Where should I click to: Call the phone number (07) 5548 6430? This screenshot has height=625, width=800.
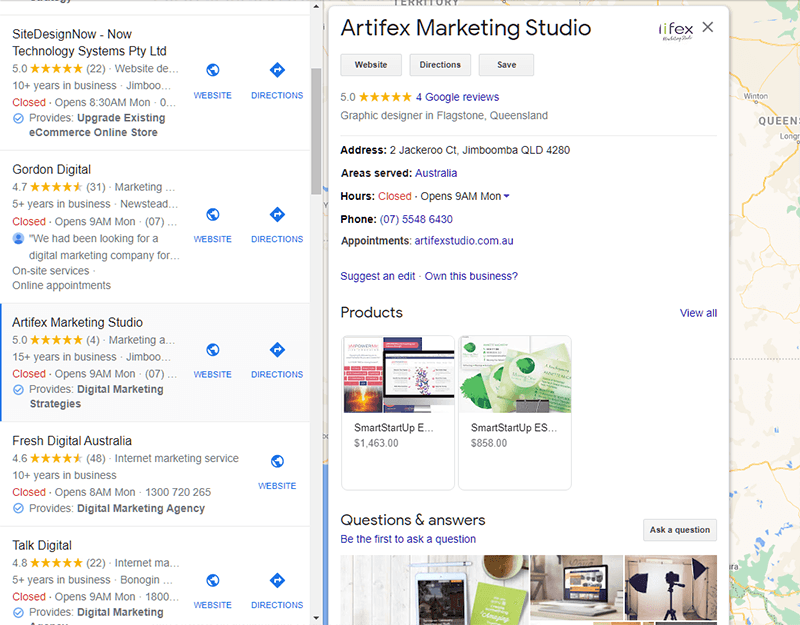point(416,219)
